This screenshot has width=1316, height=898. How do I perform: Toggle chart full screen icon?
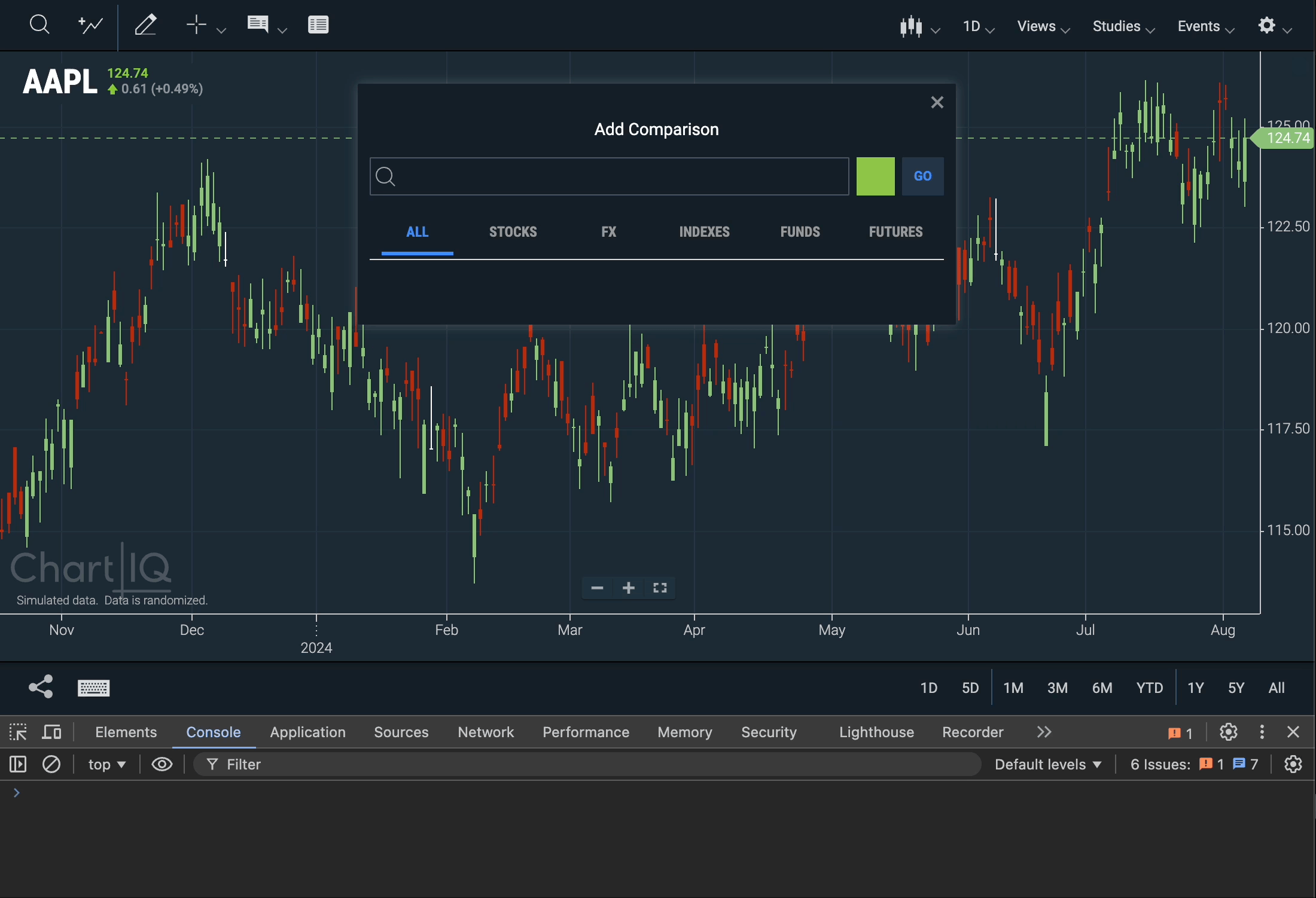tap(660, 588)
